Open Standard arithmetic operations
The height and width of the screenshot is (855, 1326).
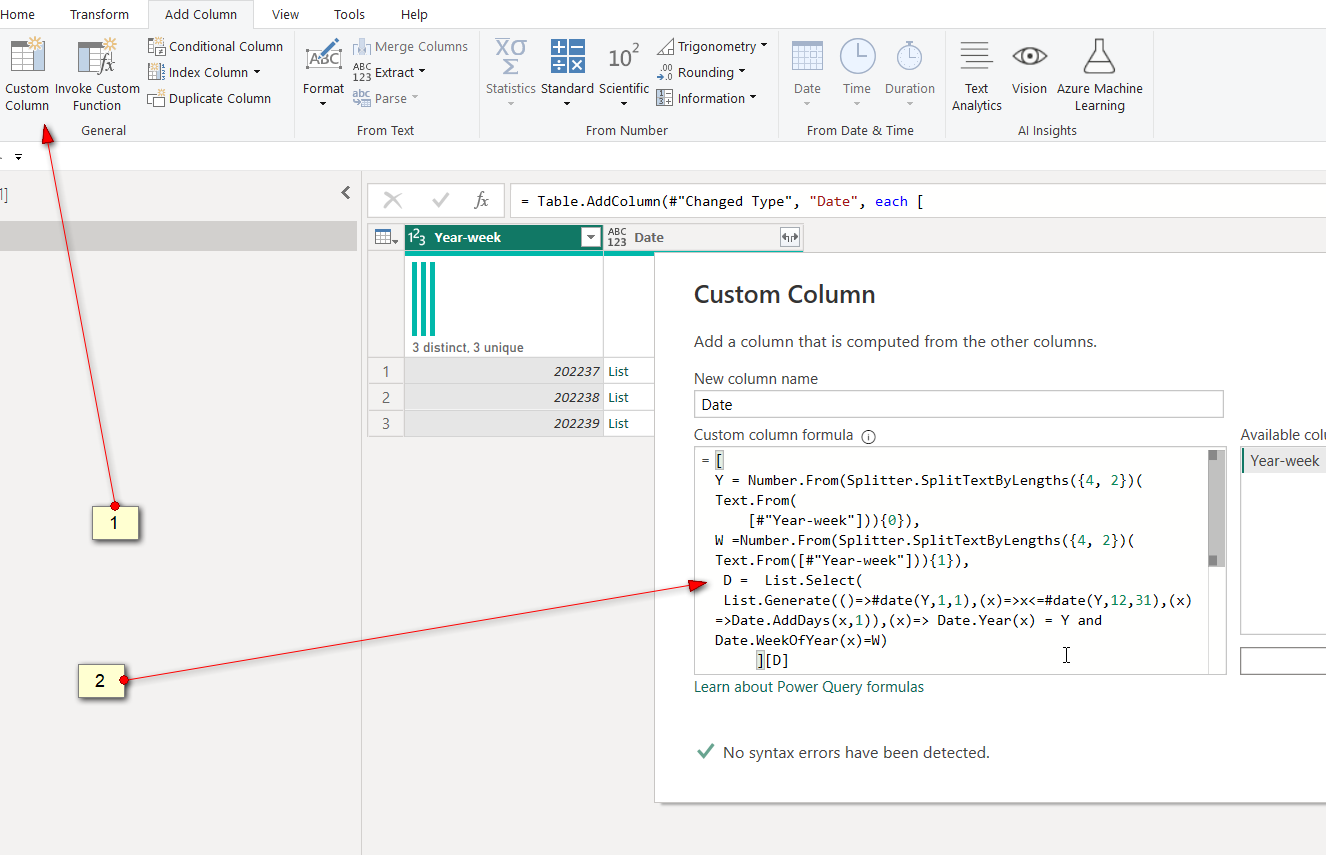coord(568,72)
